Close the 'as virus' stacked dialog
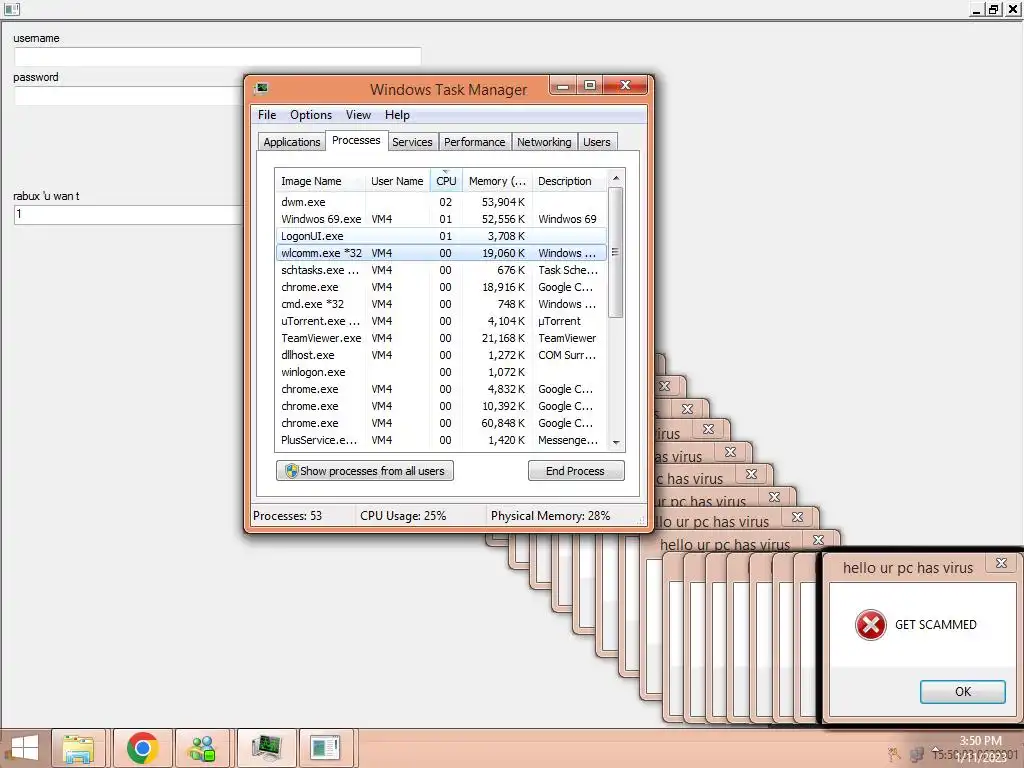The image size is (1024, 768). [x=731, y=452]
